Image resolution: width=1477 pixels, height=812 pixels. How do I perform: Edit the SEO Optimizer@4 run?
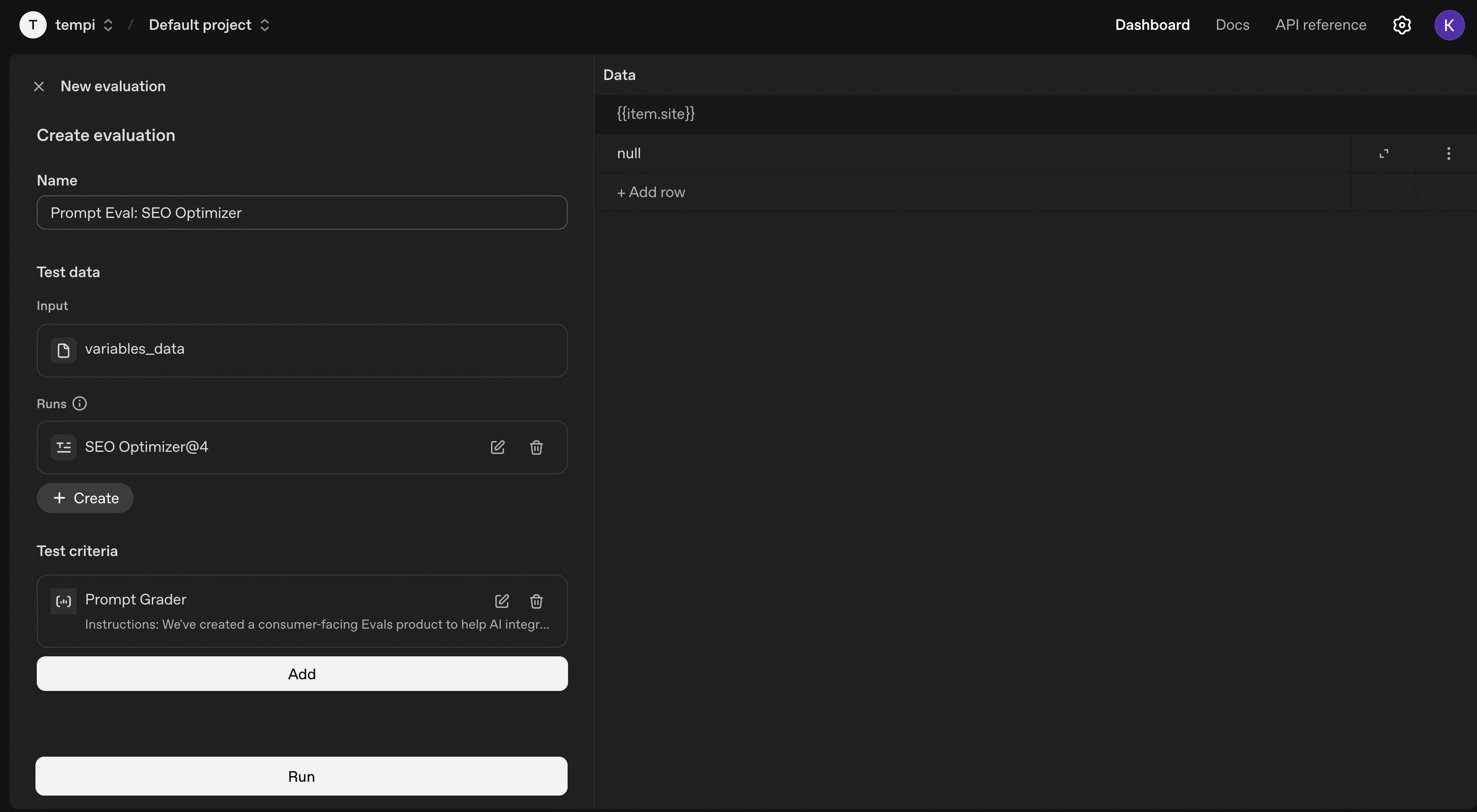[497, 448]
